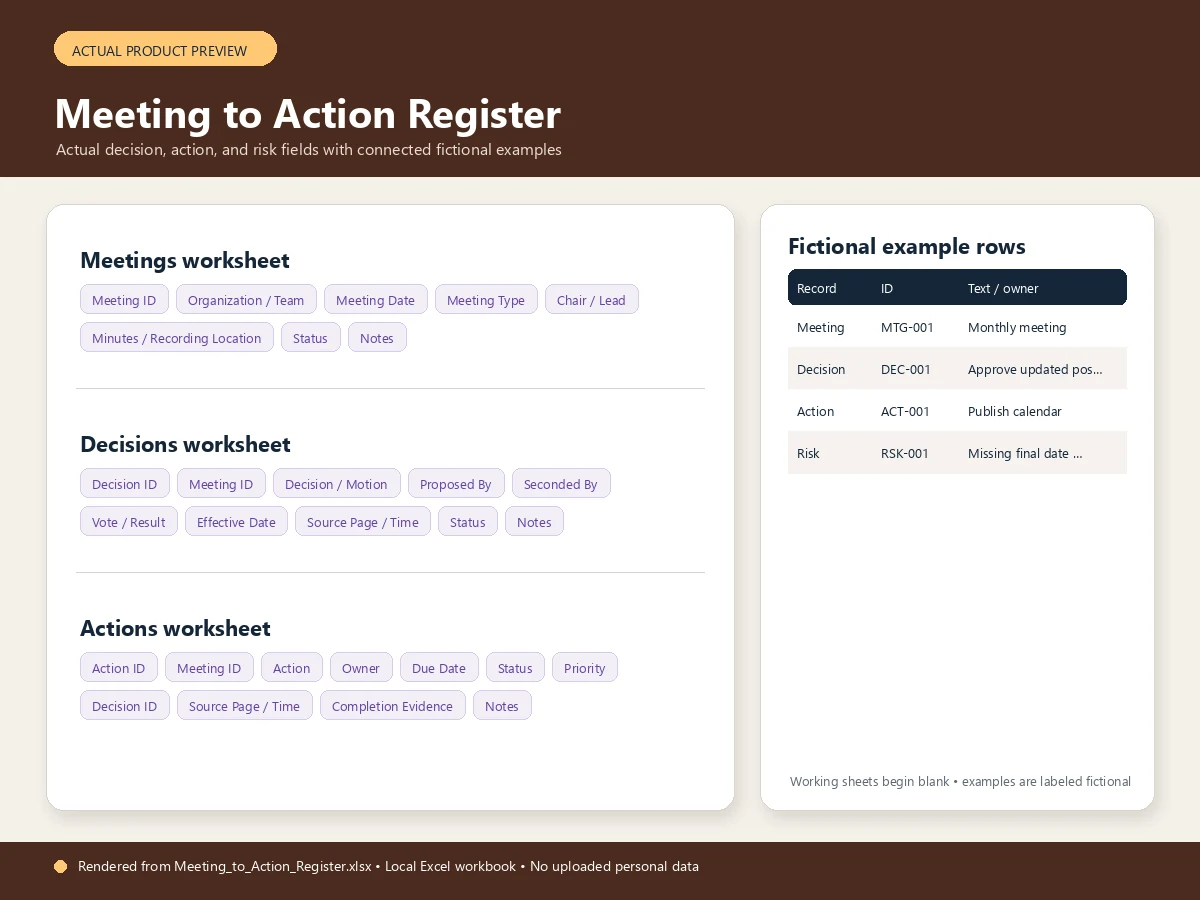The height and width of the screenshot is (900, 1200).
Task: Select the Notes chip in Actions worksheet
Action: point(502,706)
